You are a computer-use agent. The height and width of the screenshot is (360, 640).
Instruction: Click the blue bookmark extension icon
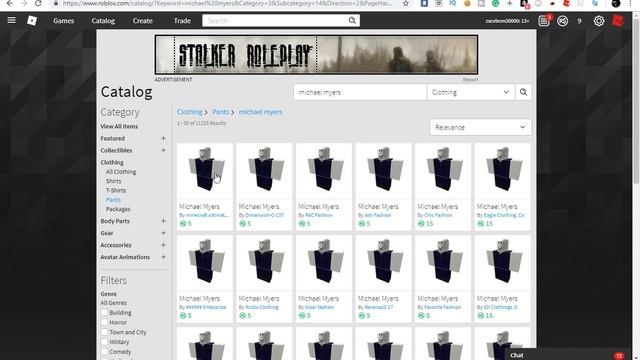(x=424, y=3)
